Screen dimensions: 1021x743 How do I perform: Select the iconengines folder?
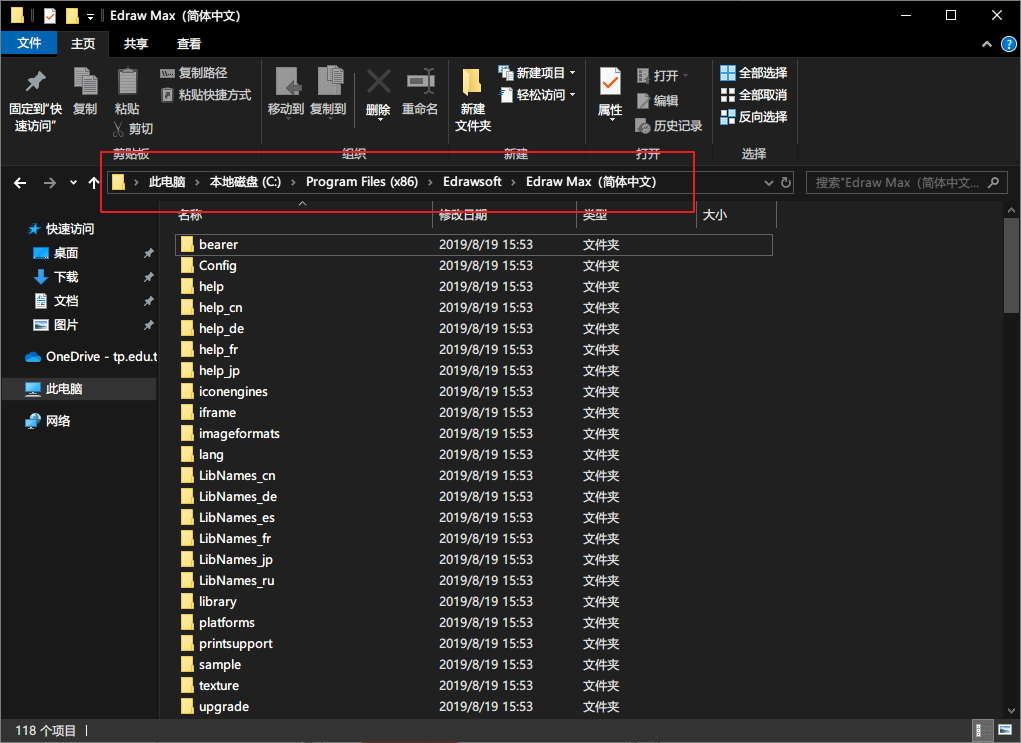point(473,391)
